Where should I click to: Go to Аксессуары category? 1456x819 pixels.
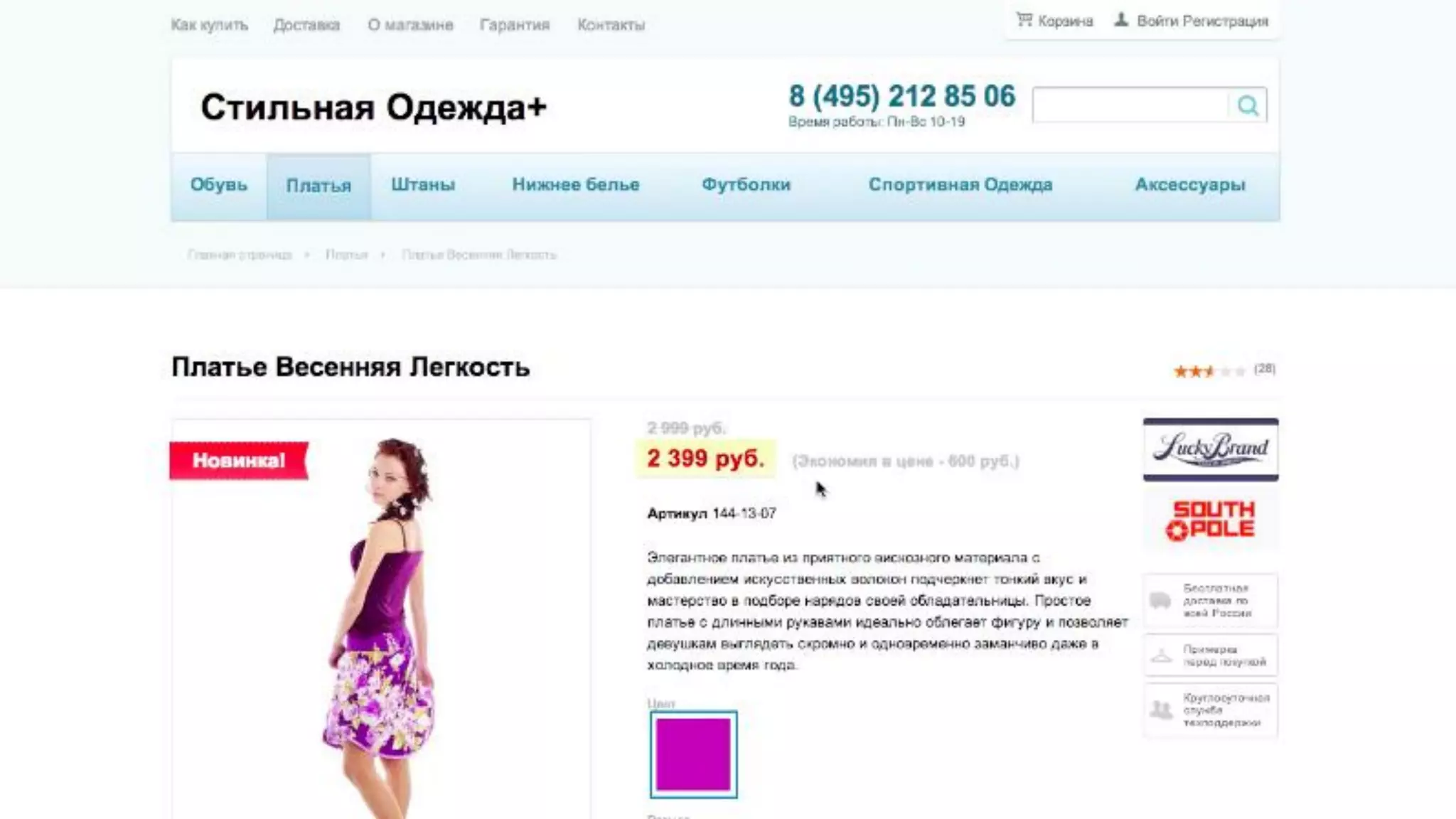[x=1190, y=185]
